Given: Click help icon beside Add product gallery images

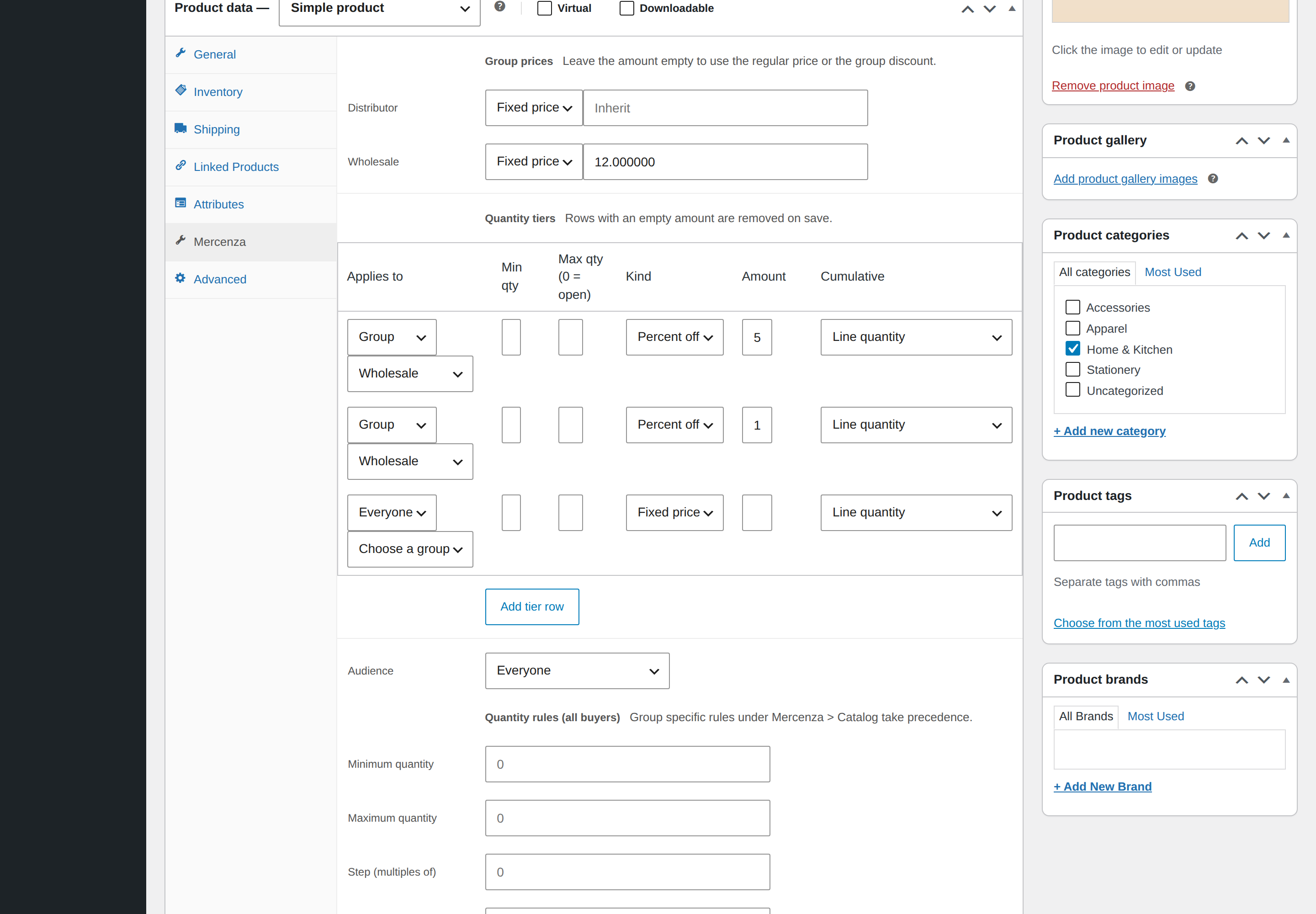Looking at the screenshot, I should pyautogui.click(x=1213, y=179).
